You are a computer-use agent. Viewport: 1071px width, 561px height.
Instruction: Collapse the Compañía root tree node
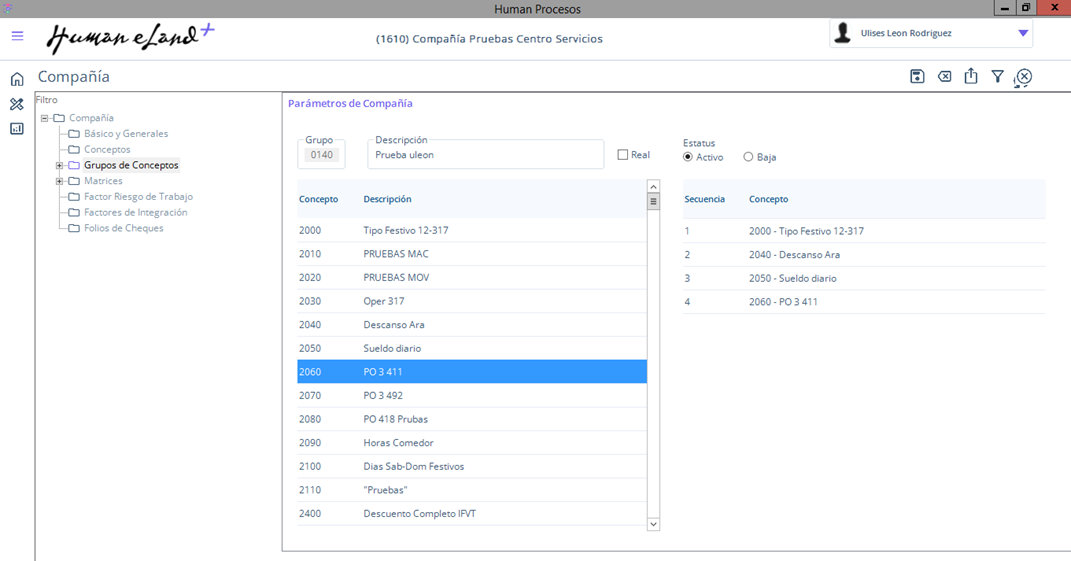[x=45, y=119]
